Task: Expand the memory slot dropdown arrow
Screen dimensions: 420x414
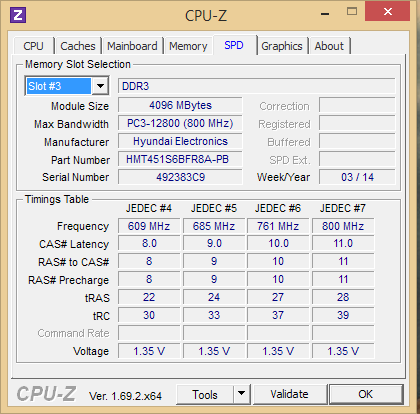Action: [100, 86]
